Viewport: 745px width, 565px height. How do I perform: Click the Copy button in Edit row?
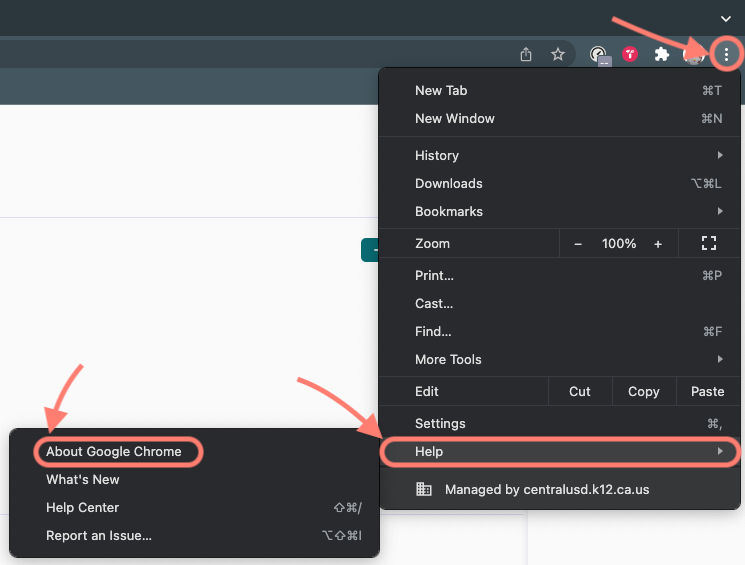644,392
